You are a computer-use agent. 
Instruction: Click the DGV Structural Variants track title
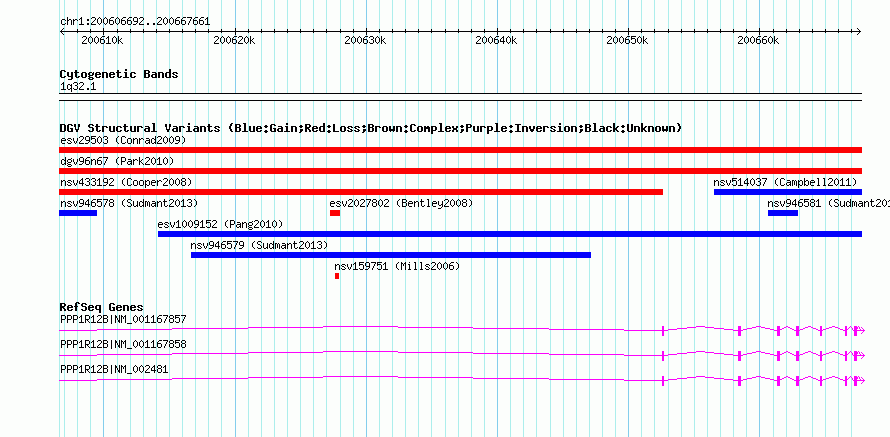371,128
